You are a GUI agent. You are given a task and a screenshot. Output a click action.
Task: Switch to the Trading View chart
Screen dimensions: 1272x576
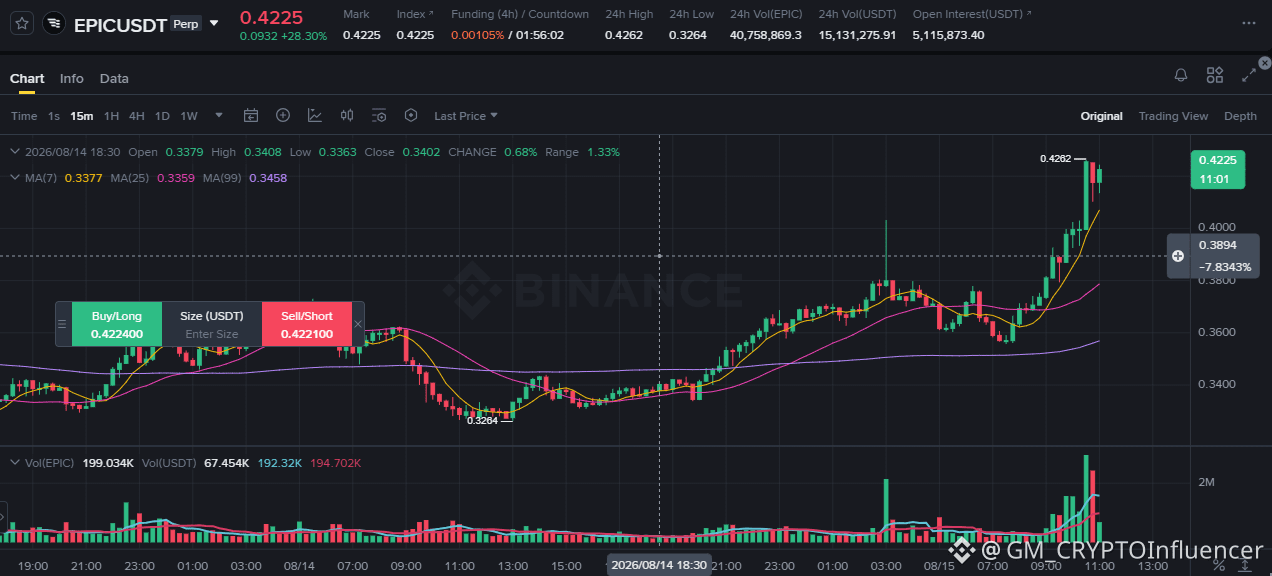[1173, 116]
